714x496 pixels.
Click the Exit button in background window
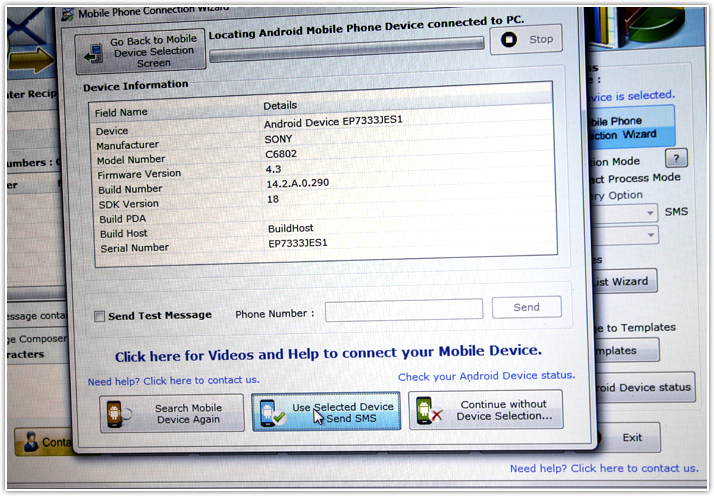click(x=631, y=438)
